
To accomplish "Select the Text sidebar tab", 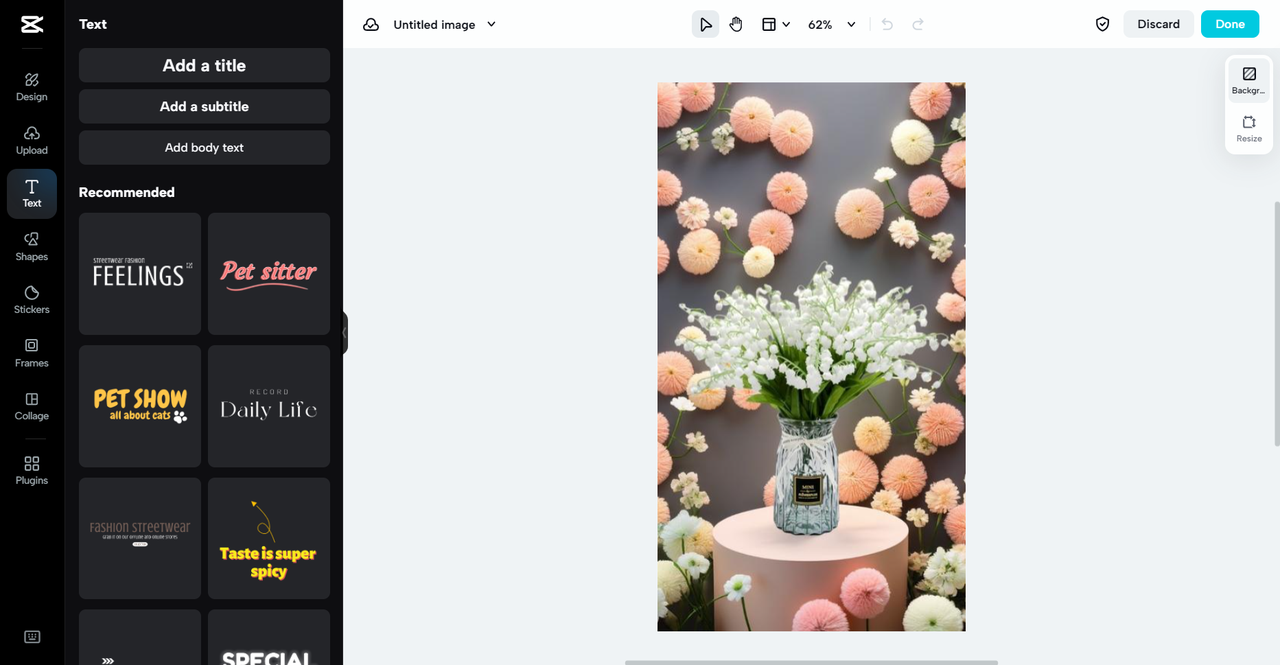I will [32, 193].
